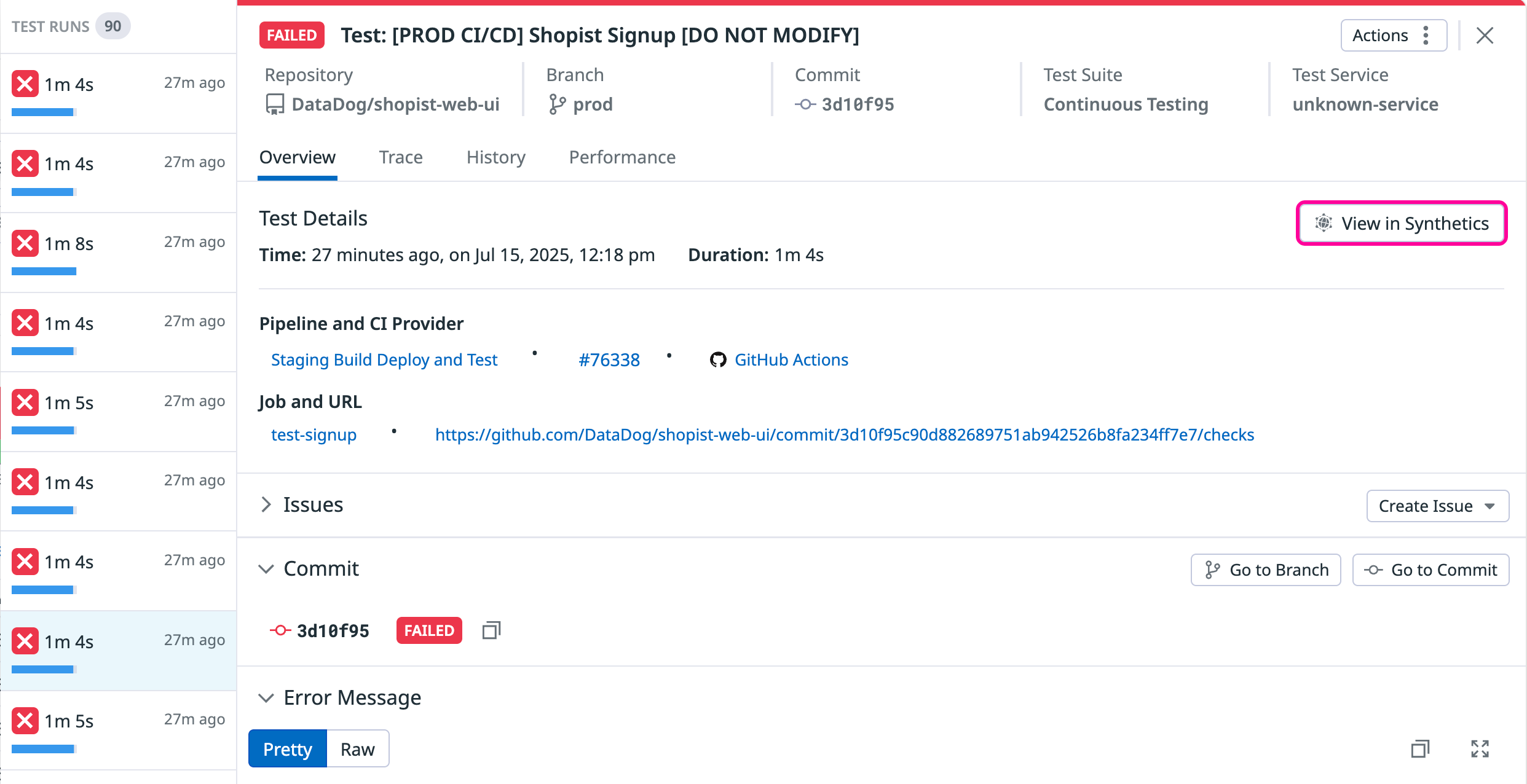Copy the error message
Screen dimensions: 1527x784
(x=1420, y=748)
